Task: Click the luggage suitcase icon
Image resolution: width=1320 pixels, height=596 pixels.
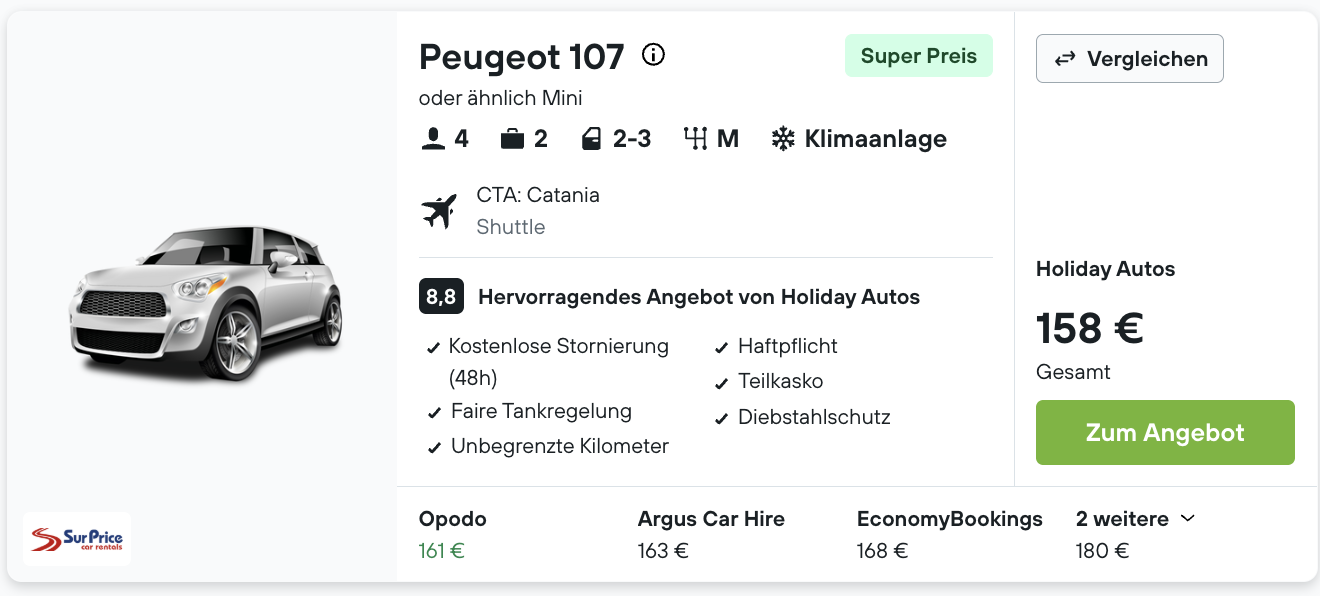Action: point(512,139)
